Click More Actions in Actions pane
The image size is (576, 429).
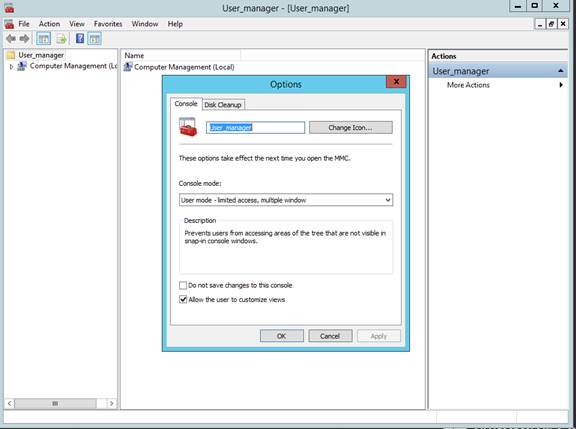468,85
